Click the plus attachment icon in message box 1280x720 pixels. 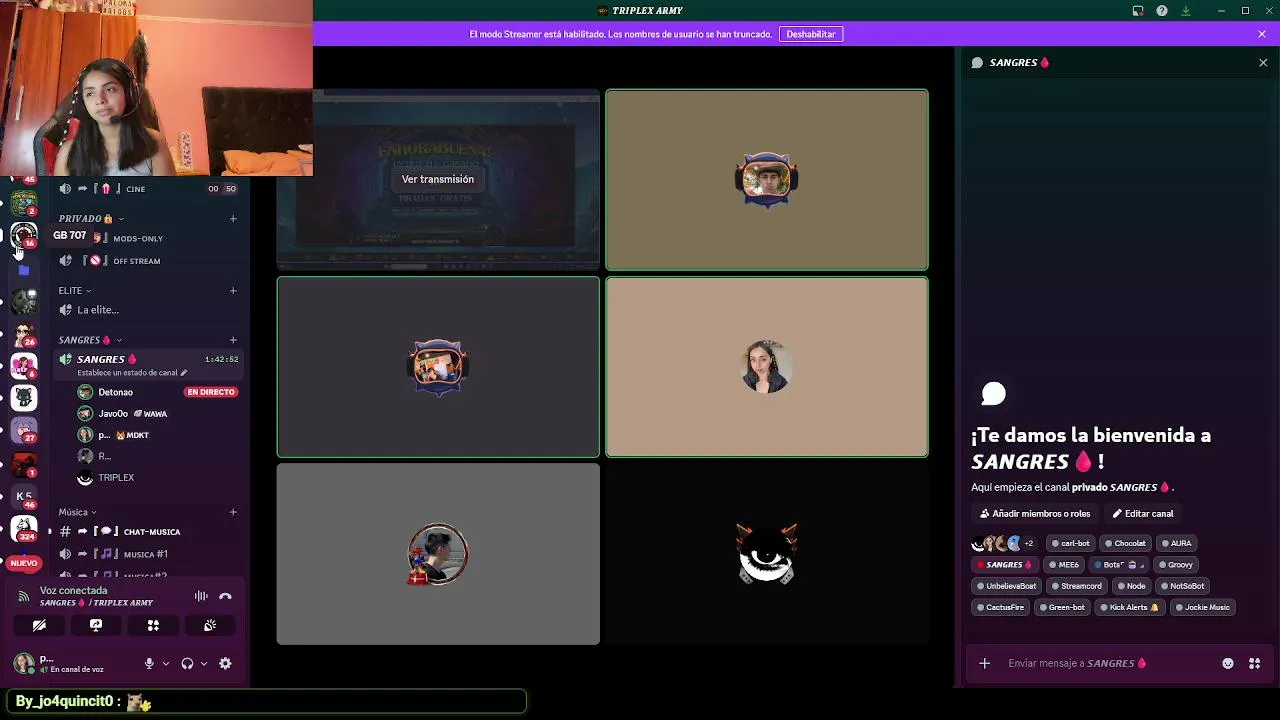[x=984, y=663]
